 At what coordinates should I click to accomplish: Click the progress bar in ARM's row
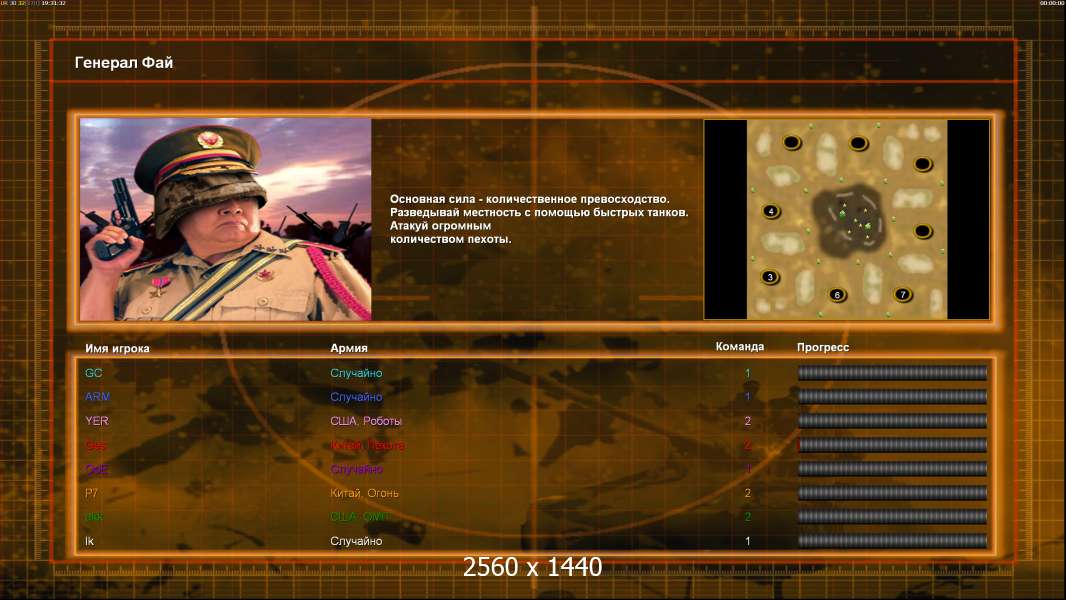892,396
